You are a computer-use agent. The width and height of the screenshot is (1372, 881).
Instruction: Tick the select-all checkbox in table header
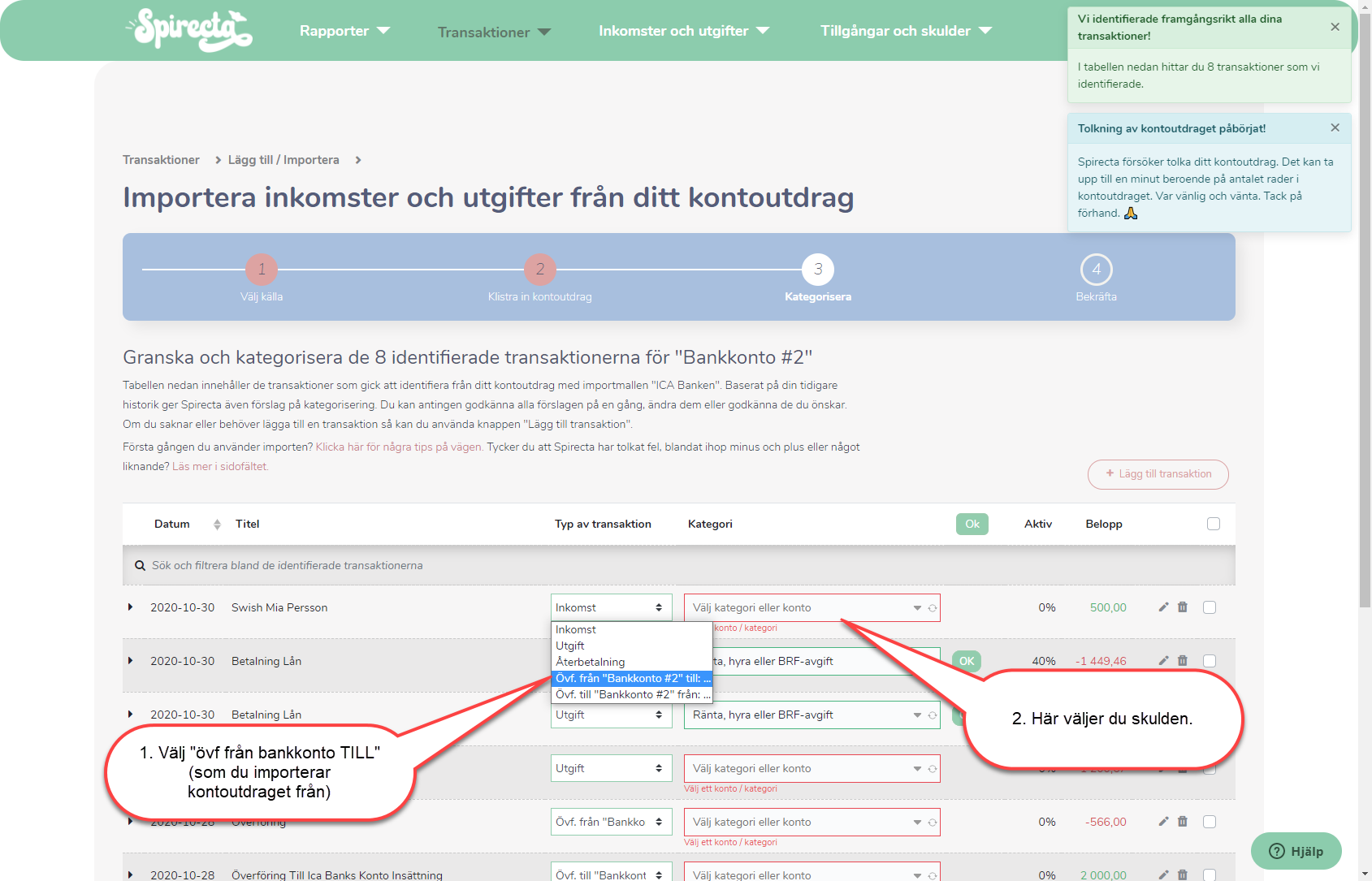(x=1214, y=524)
